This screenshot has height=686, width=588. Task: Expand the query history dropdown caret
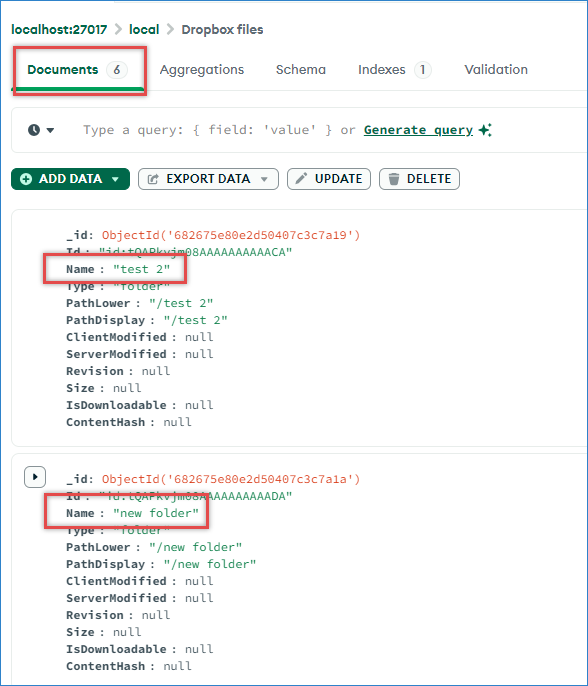[50, 130]
